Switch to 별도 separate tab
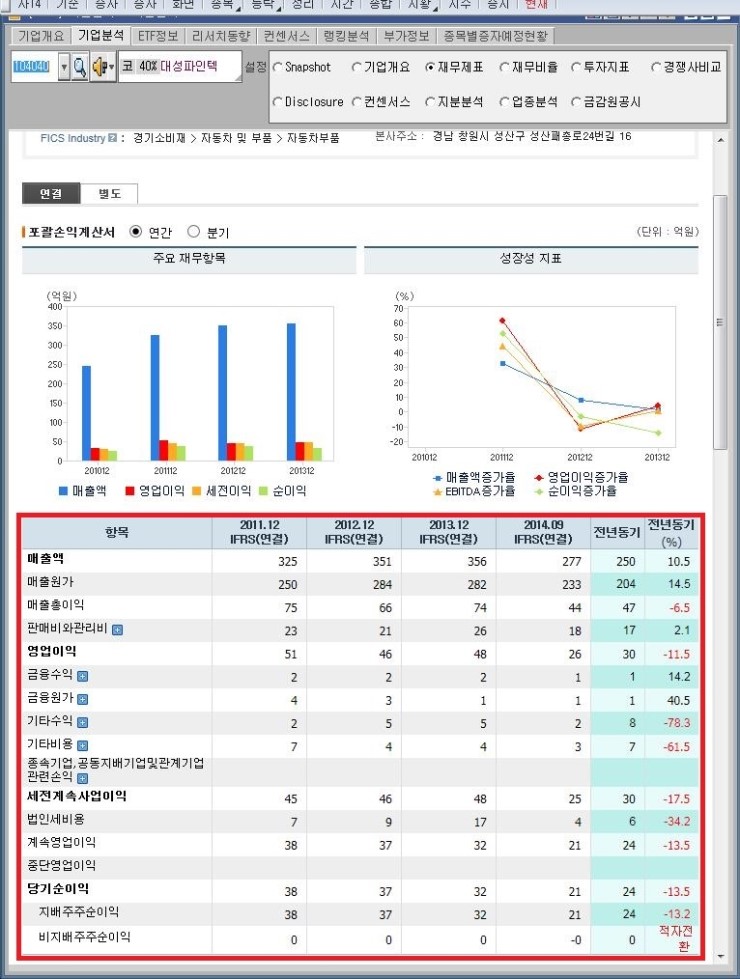The height and width of the screenshot is (979, 740). click(x=109, y=194)
